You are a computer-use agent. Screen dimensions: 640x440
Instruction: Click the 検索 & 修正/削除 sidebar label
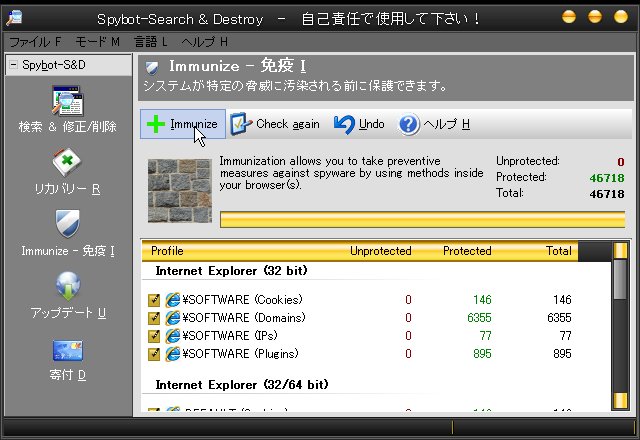click(67, 127)
